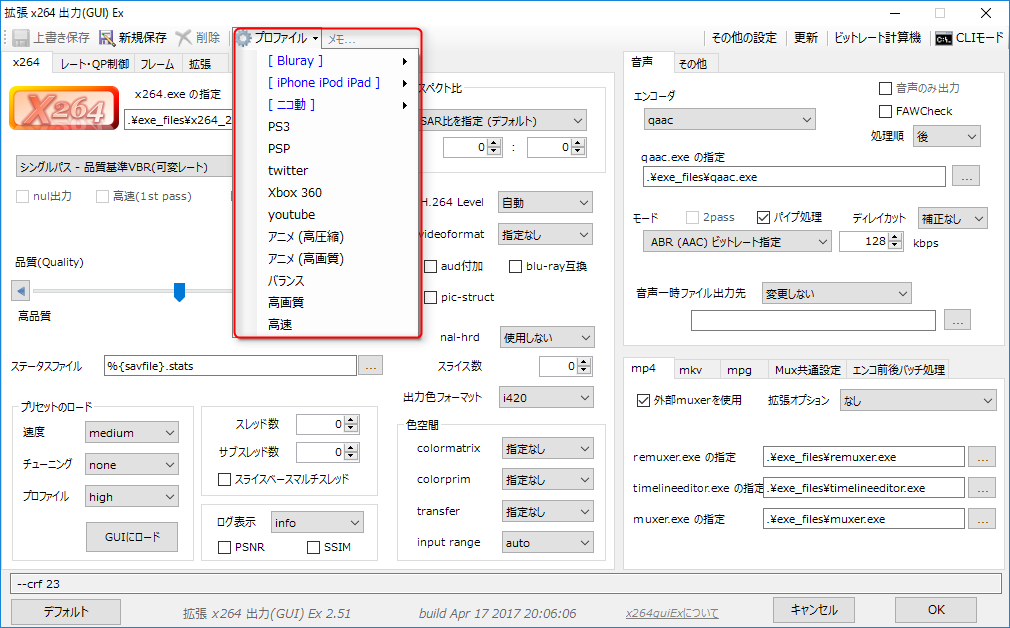Enable SSIM checkbox
1010x628 pixels.
coord(313,547)
